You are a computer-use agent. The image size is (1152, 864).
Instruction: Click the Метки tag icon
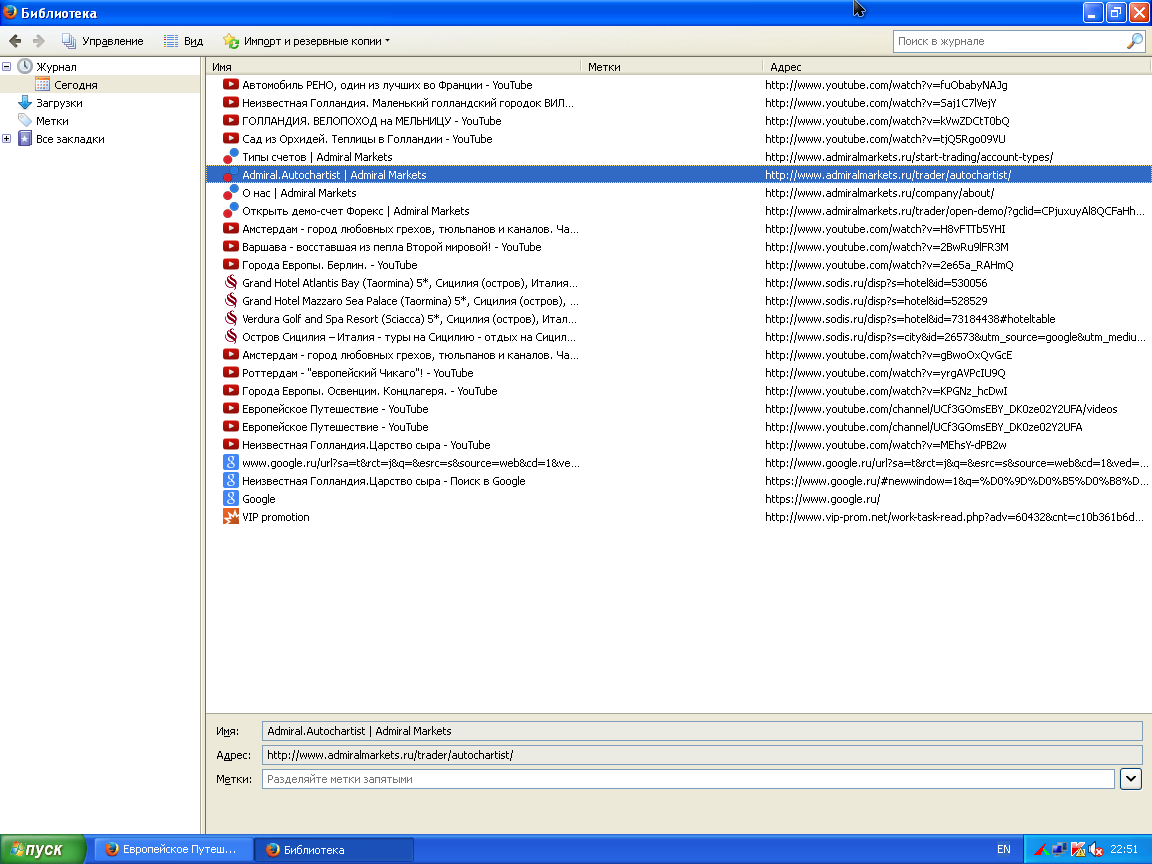click(x=25, y=120)
